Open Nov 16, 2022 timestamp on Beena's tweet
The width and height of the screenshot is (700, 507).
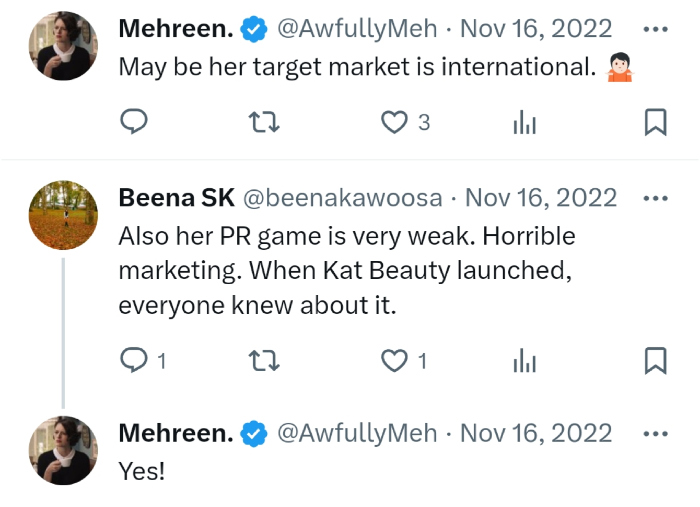(541, 198)
